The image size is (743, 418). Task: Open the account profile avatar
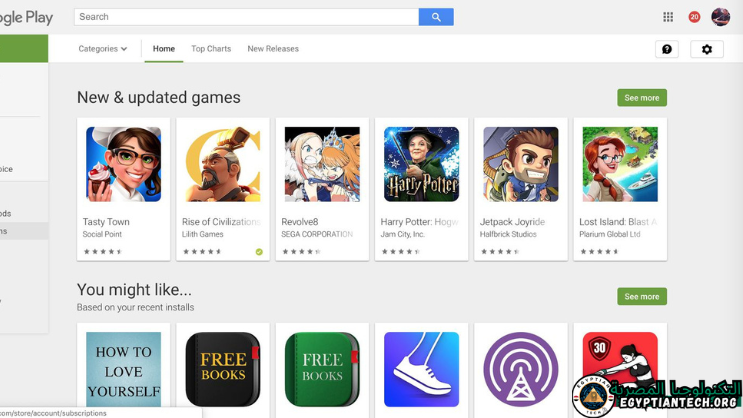[720, 17]
